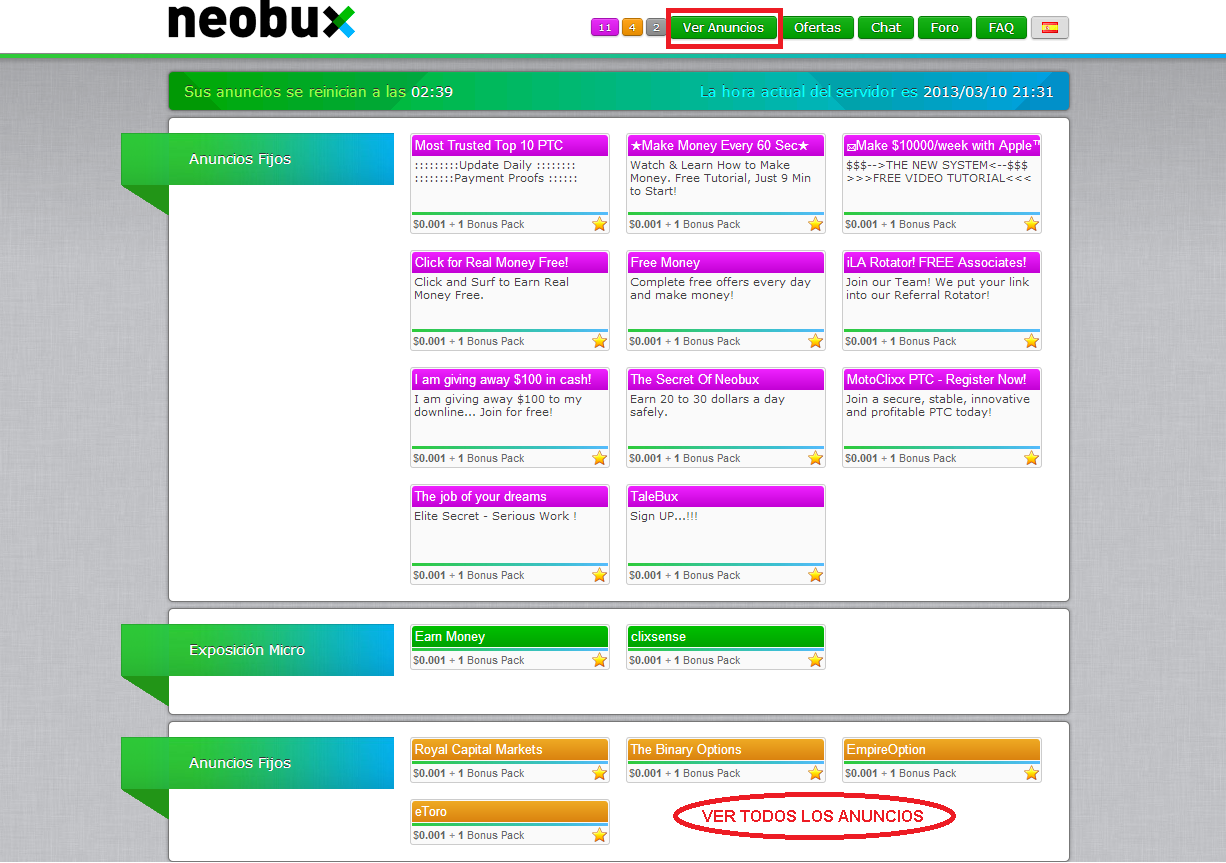Open the FAQ page
Image resolution: width=1226 pixels, height=863 pixels.
click(x=1001, y=28)
